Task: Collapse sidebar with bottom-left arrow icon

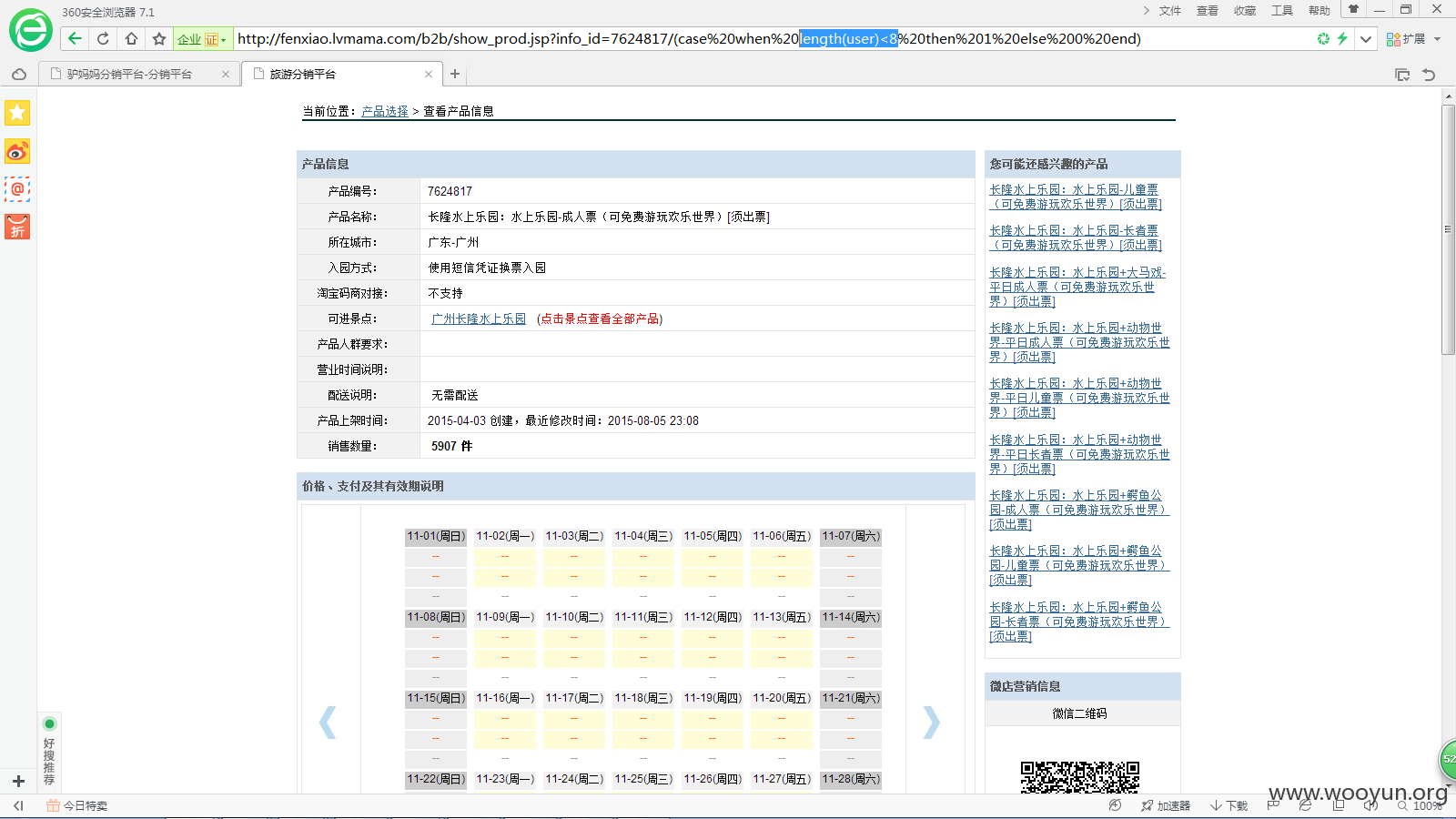Action: pos(18,805)
